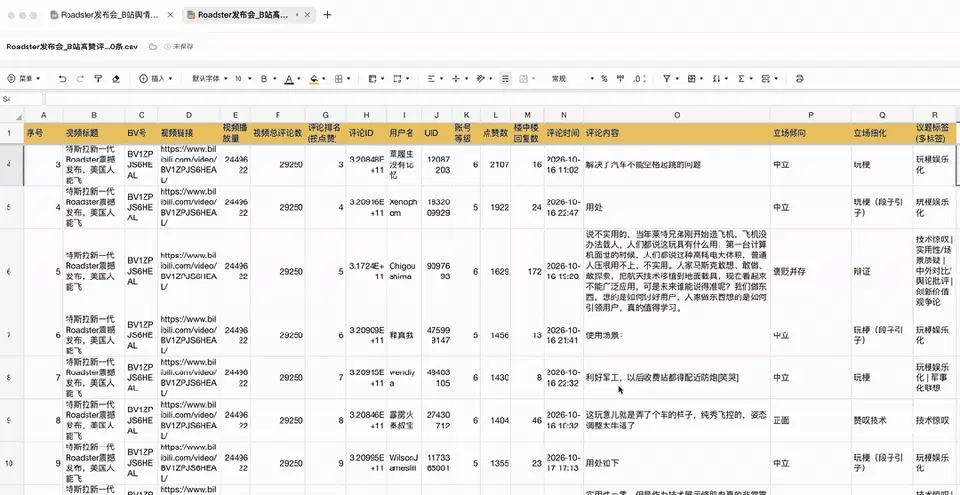Click the formula bar input
960x495 pixels.
[x=501, y=99]
